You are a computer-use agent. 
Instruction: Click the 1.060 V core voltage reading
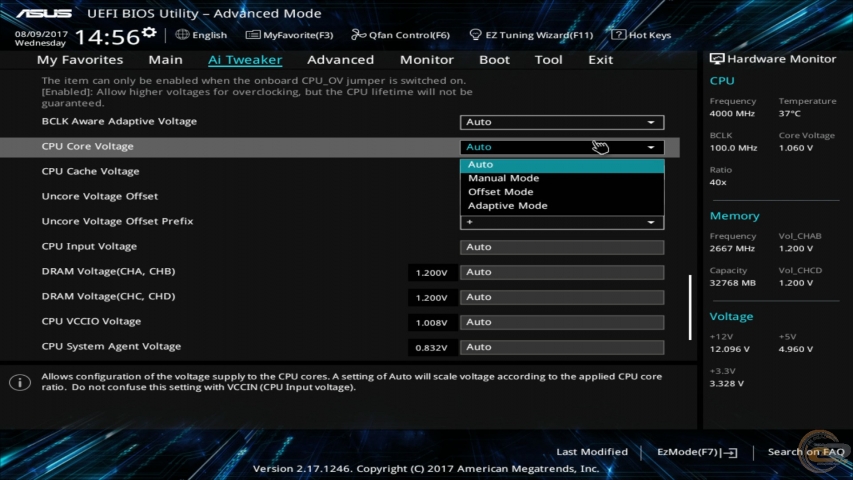point(796,148)
